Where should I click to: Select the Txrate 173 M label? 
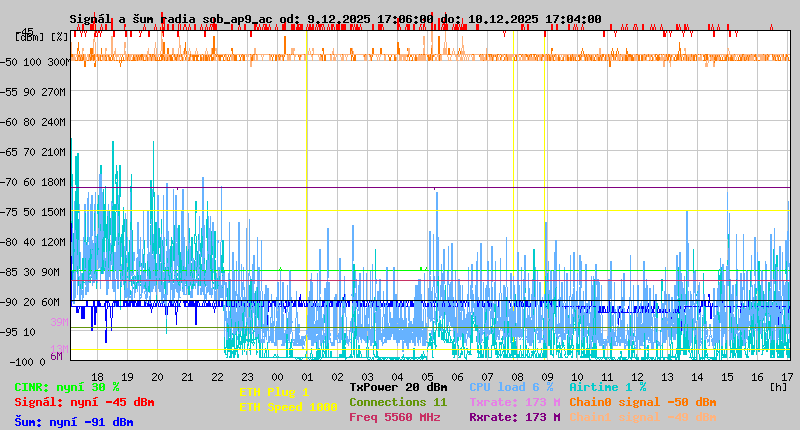514,402
